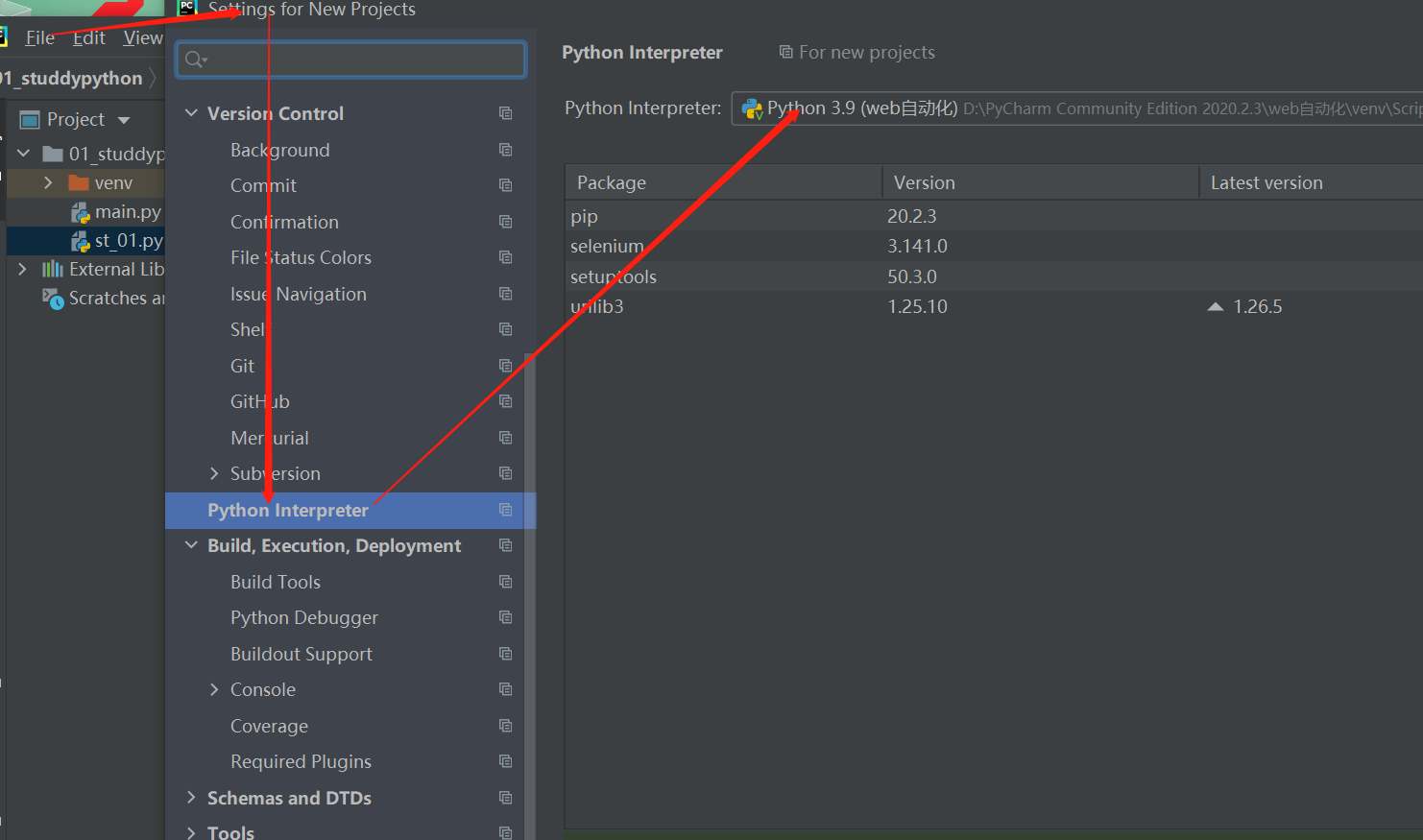The width and height of the screenshot is (1423, 840).
Task: Click the Version column header
Action: [x=1041, y=182]
